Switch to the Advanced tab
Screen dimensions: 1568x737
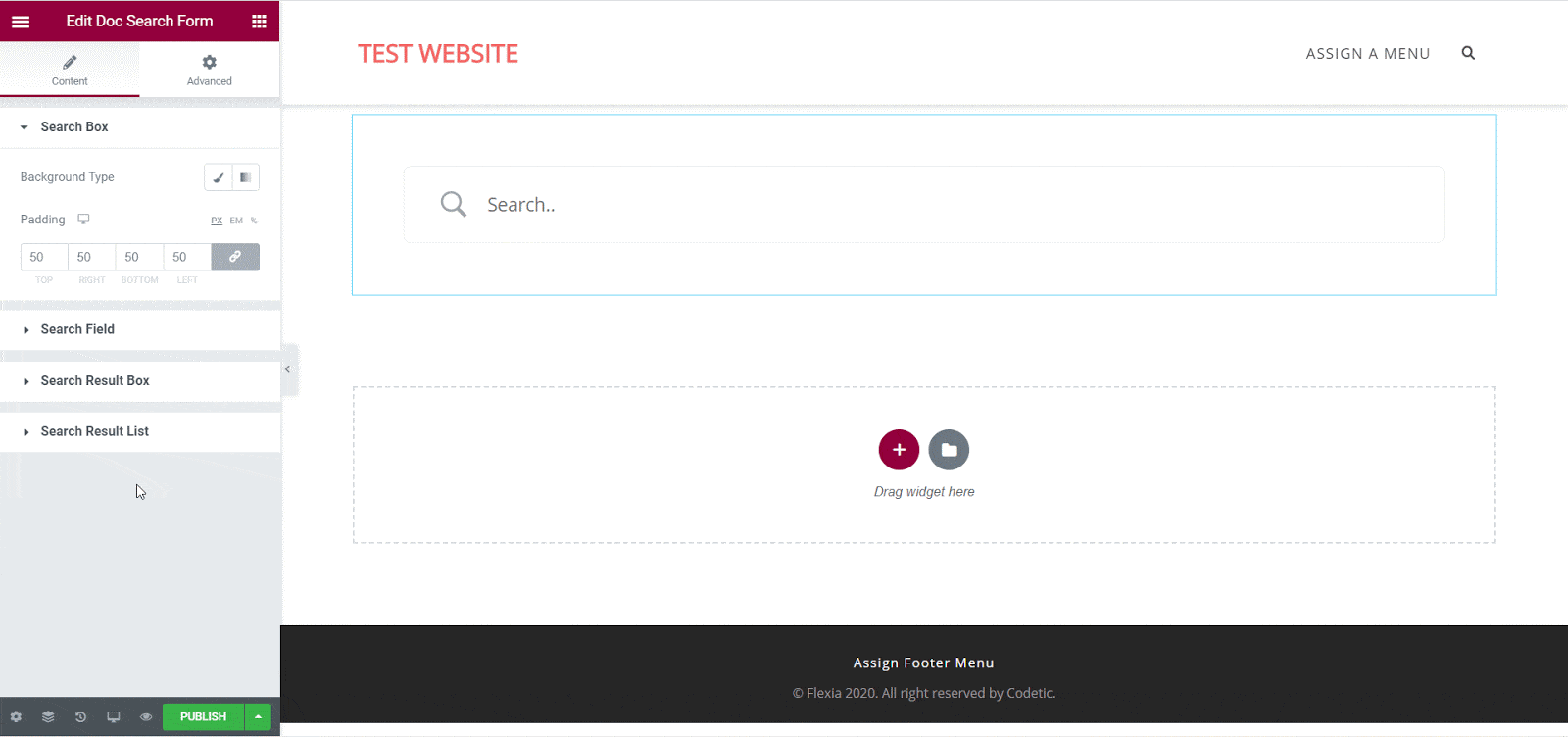(209, 70)
